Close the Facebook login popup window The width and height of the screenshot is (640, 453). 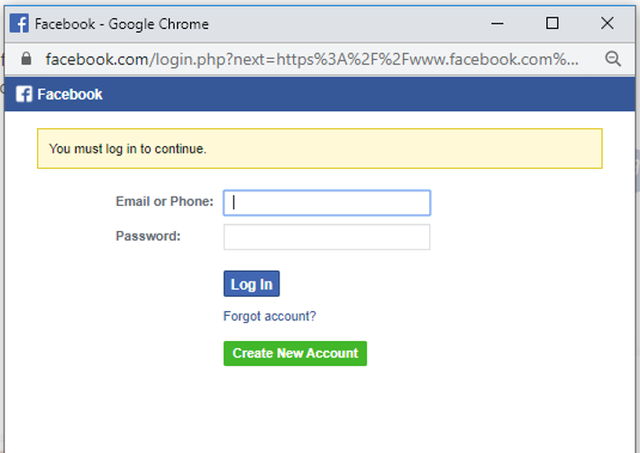[607, 23]
